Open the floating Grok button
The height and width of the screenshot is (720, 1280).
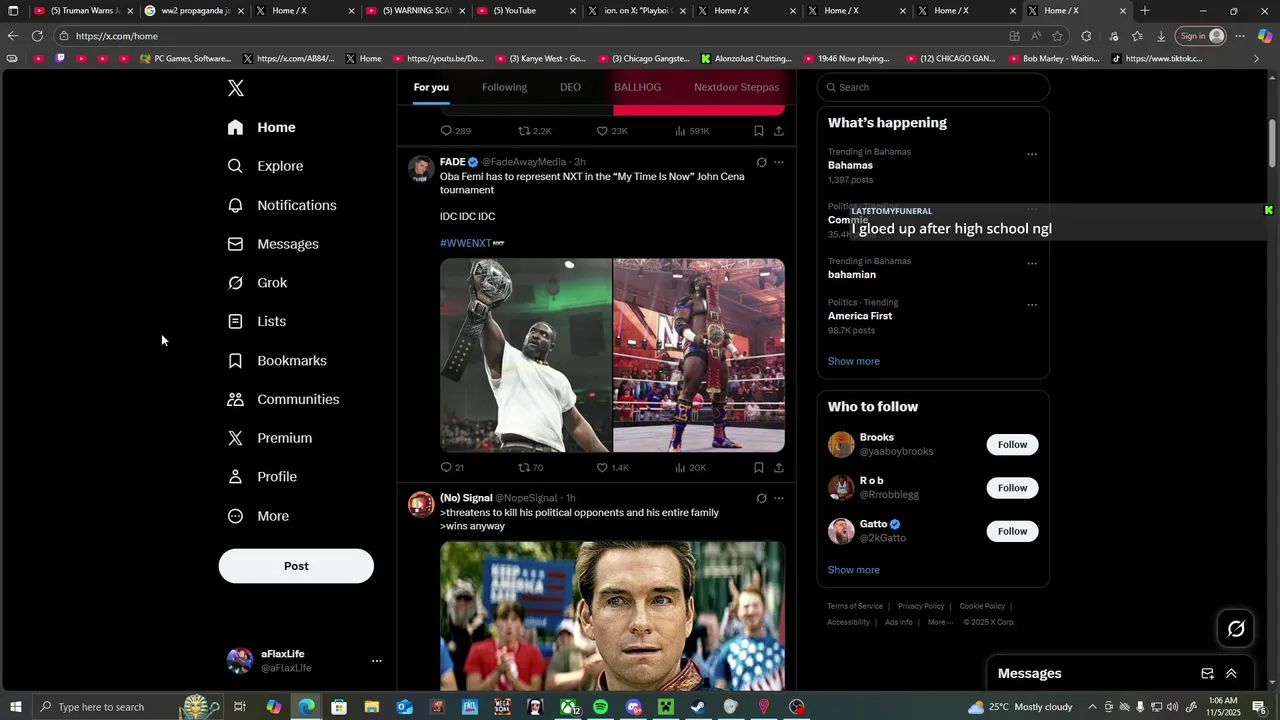point(1236,629)
